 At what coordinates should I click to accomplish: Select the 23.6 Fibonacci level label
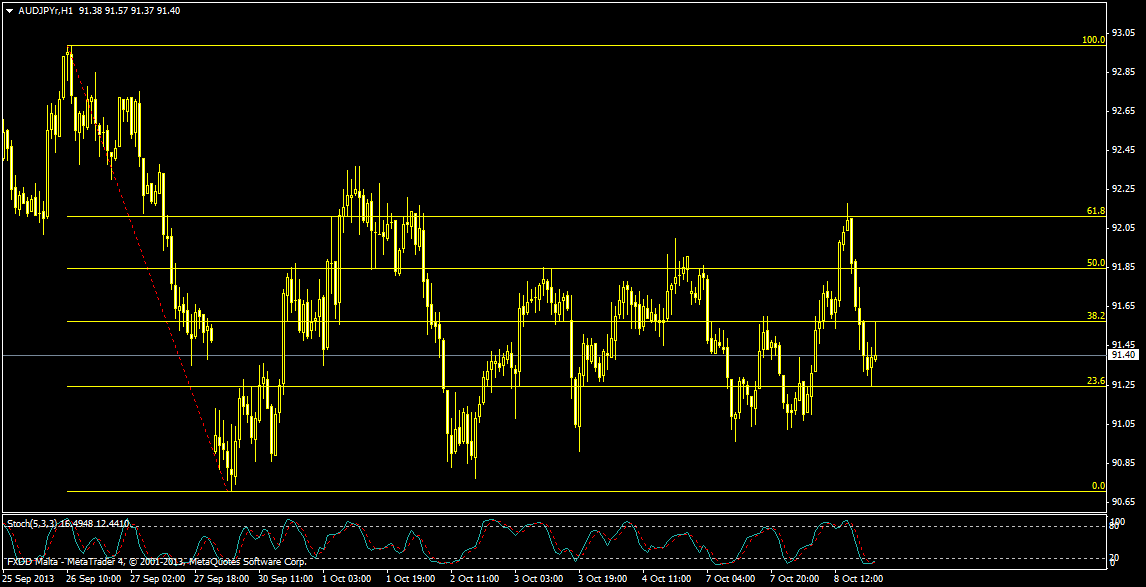point(1095,381)
